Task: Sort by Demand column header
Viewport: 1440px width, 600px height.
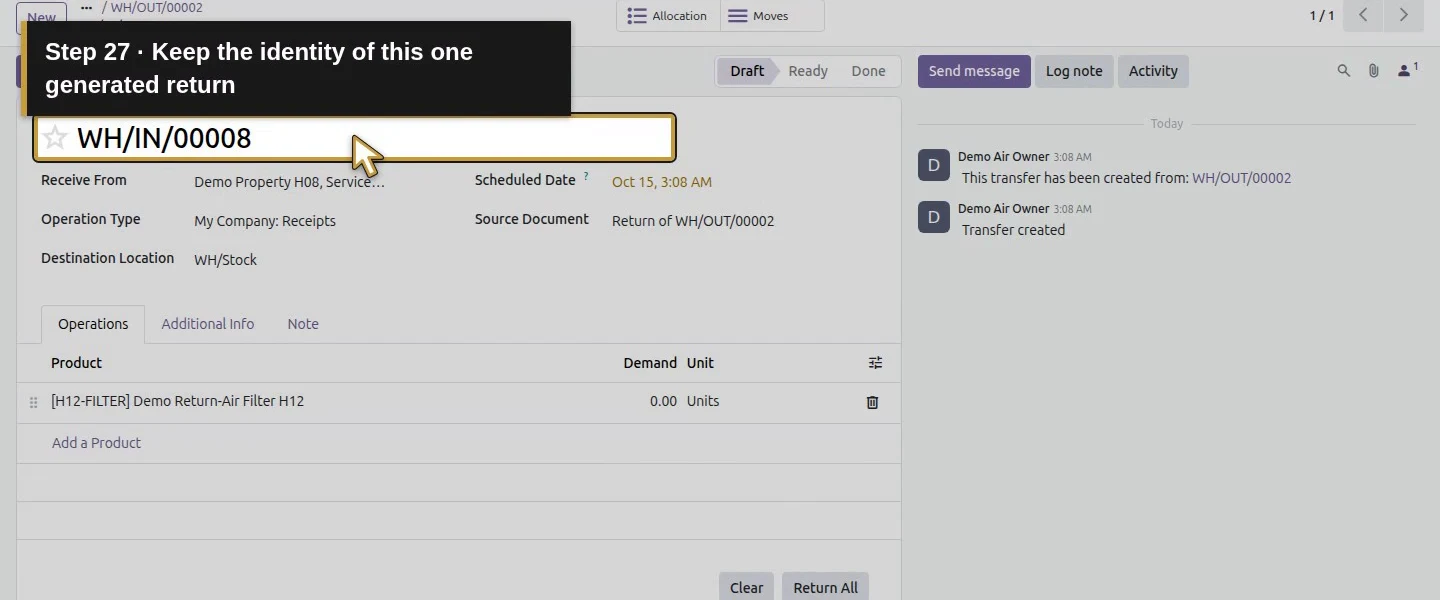Action: click(x=650, y=363)
